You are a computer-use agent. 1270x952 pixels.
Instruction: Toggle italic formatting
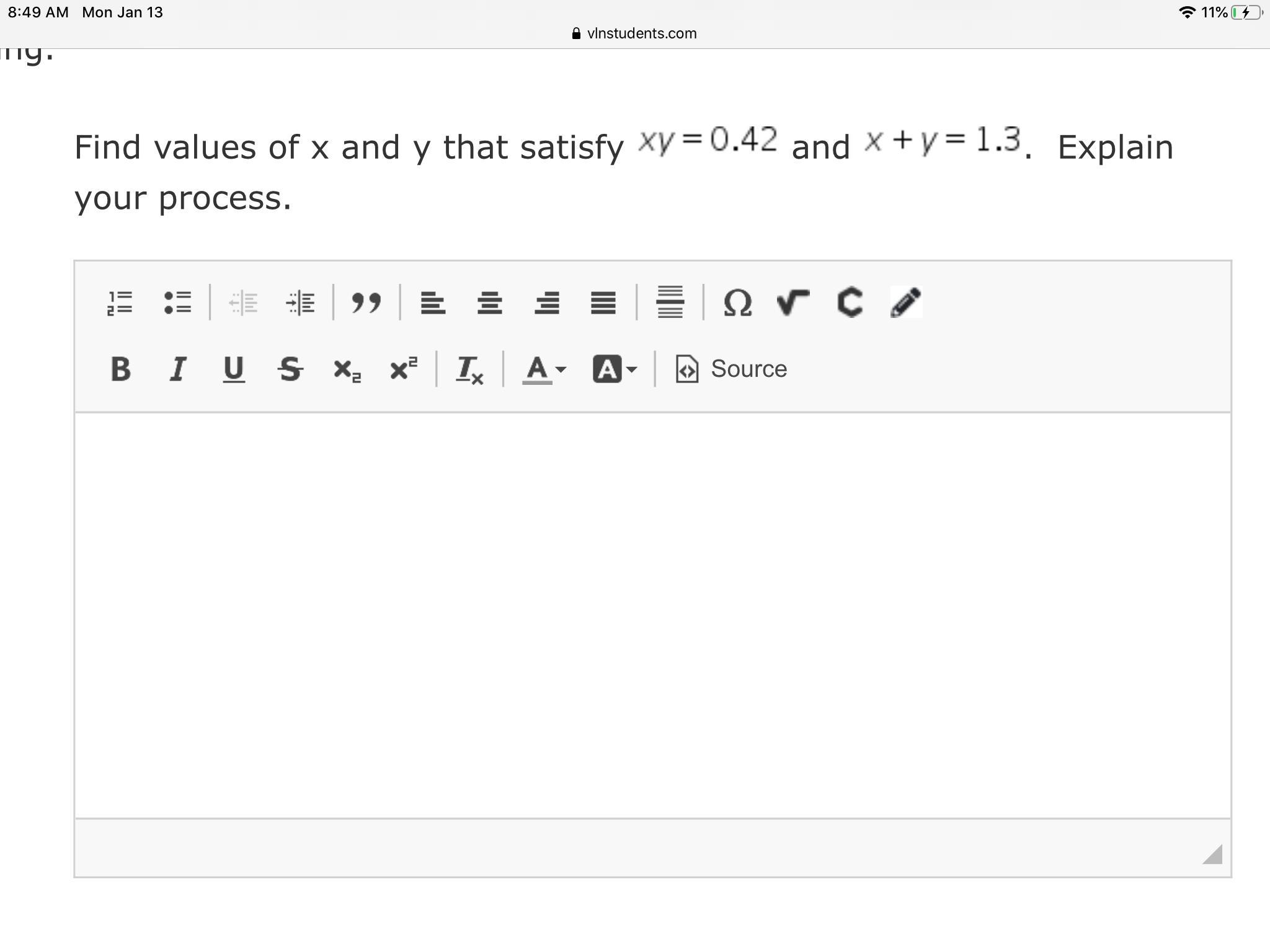pos(177,369)
